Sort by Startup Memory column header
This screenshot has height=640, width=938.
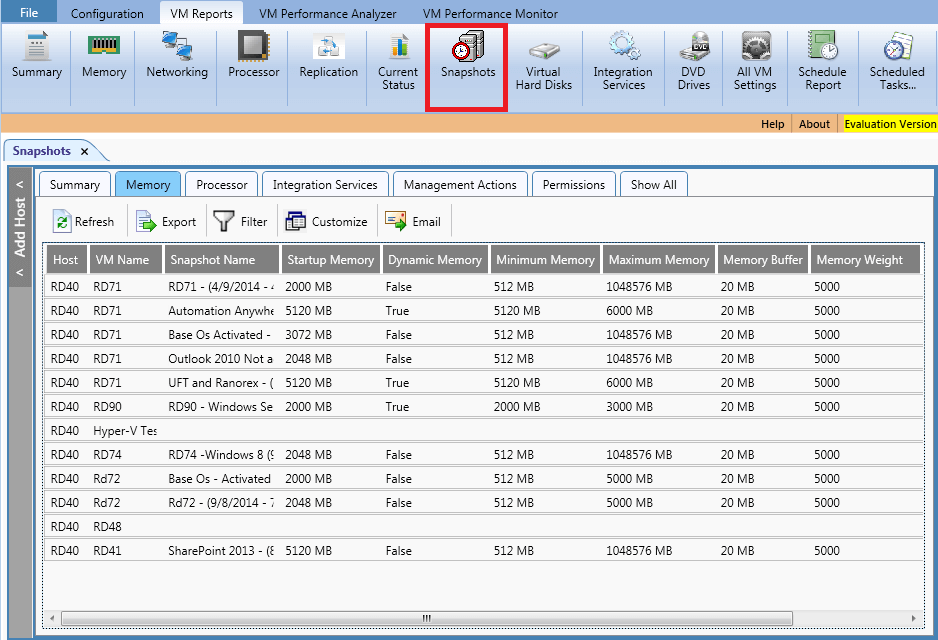pos(331,260)
